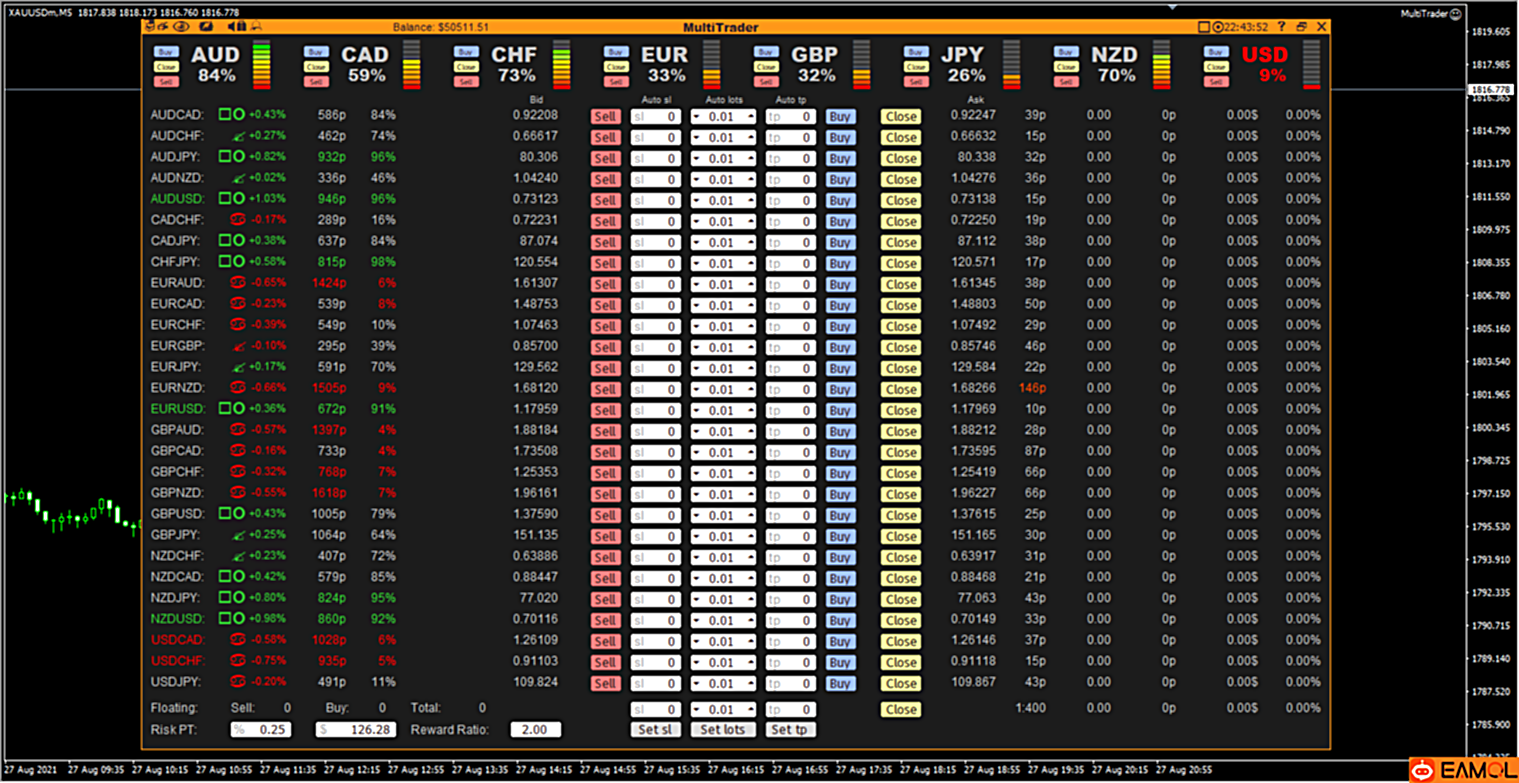Click the Reward Ratio input field
1519x783 pixels.
(x=535, y=730)
